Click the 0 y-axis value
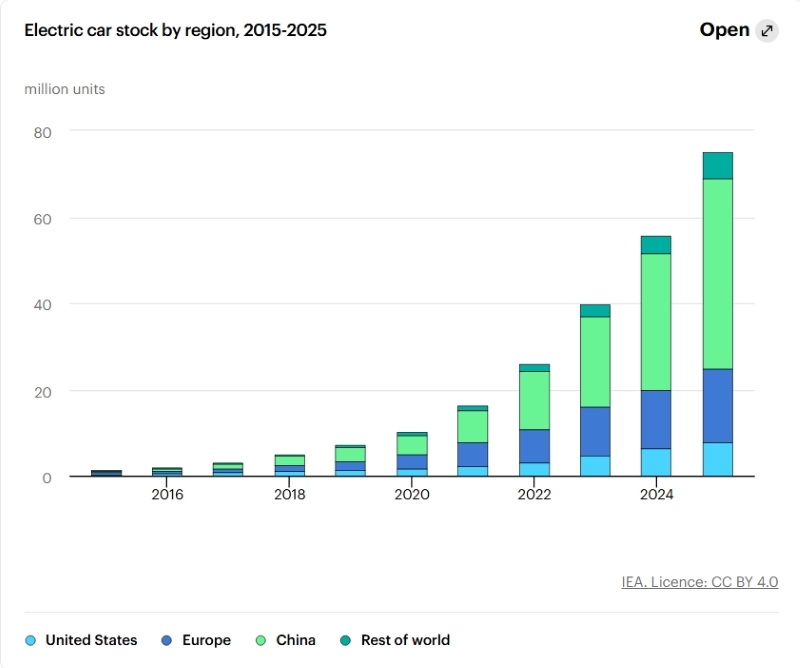800x668 pixels. (x=47, y=478)
